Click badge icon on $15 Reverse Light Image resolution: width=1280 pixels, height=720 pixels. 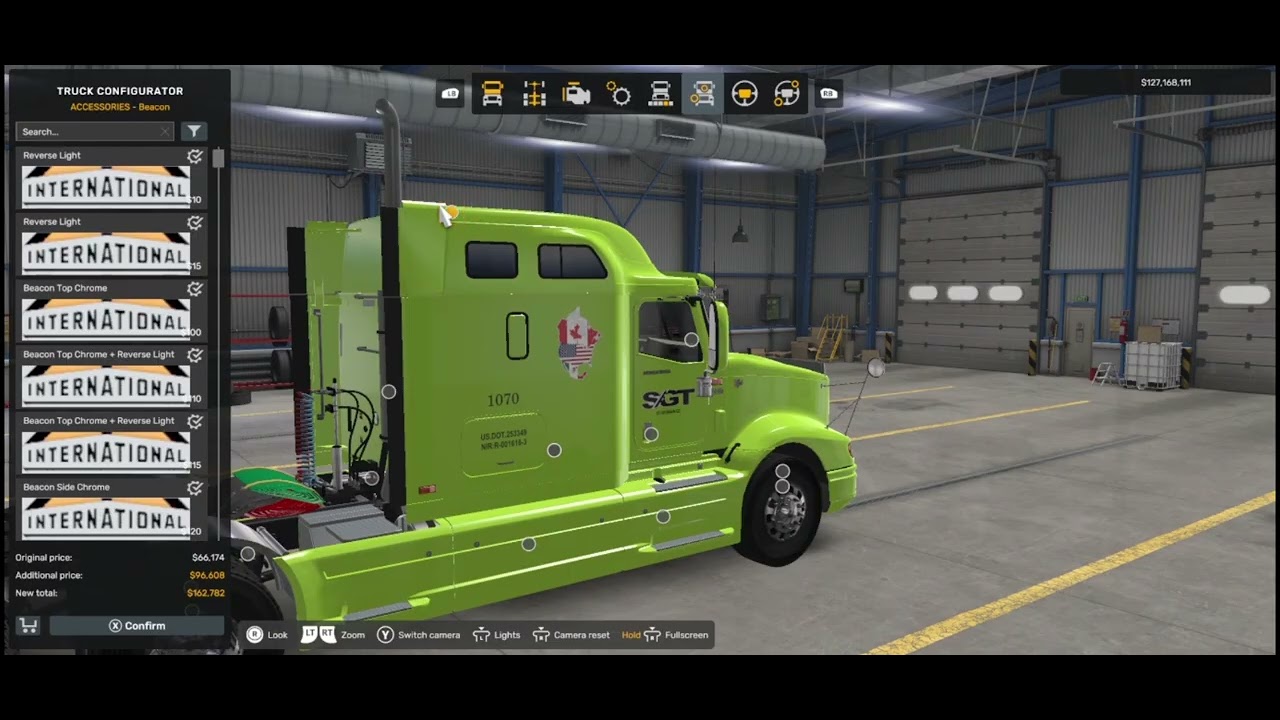(x=195, y=223)
